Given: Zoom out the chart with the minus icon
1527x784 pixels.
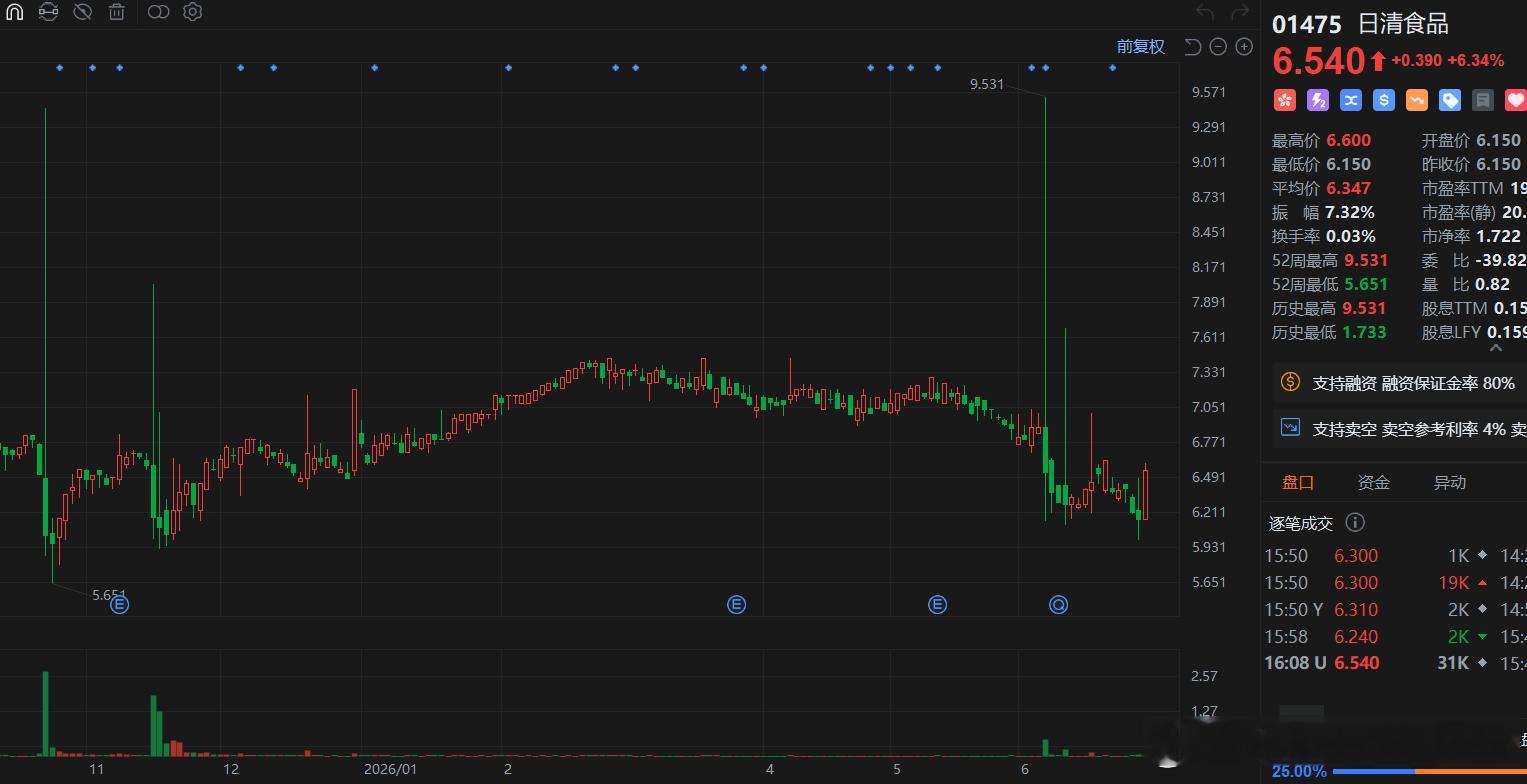Looking at the screenshot, I should point(1218,46).
